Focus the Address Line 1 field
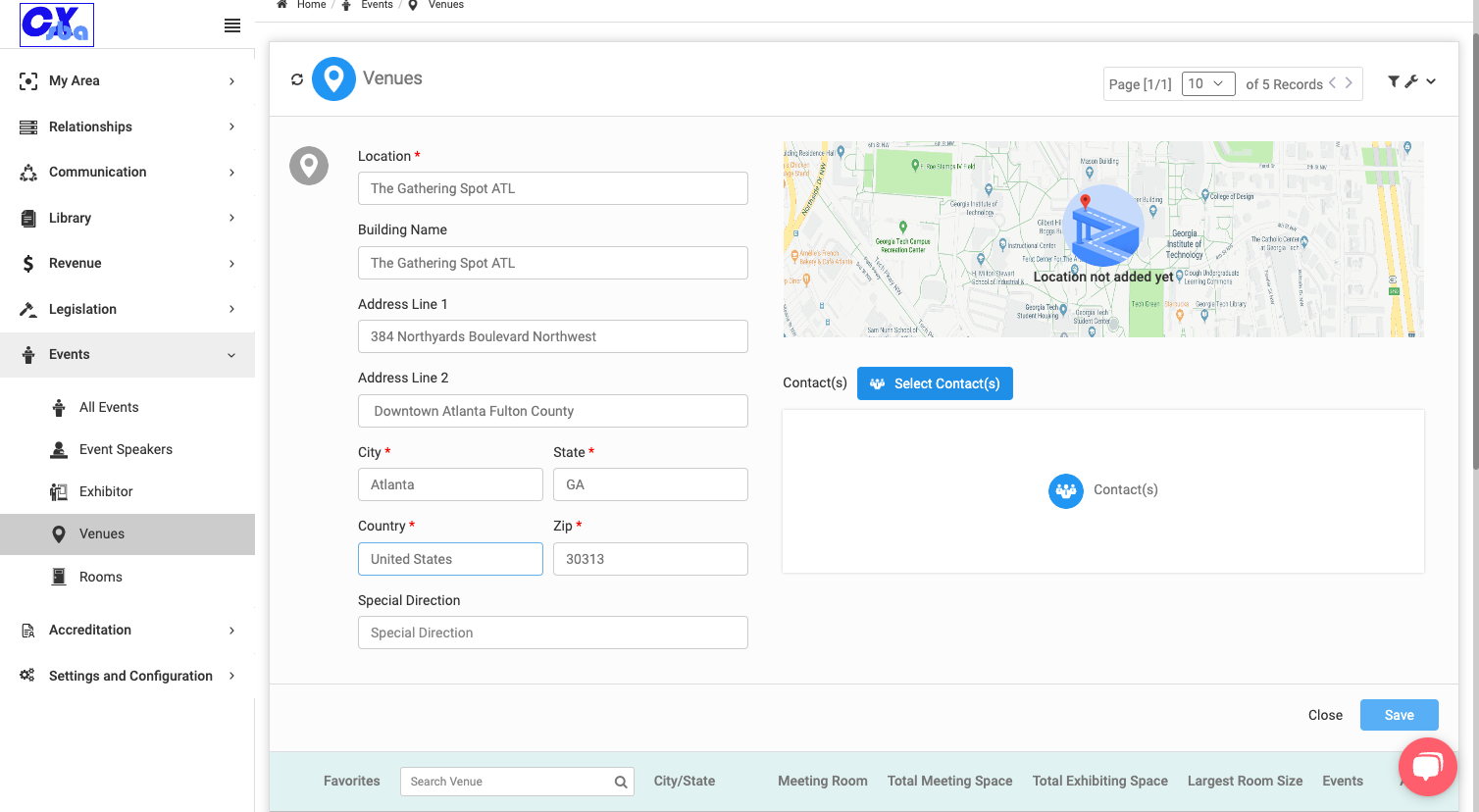The image size is (1479, 812). (x=553, y=336)
